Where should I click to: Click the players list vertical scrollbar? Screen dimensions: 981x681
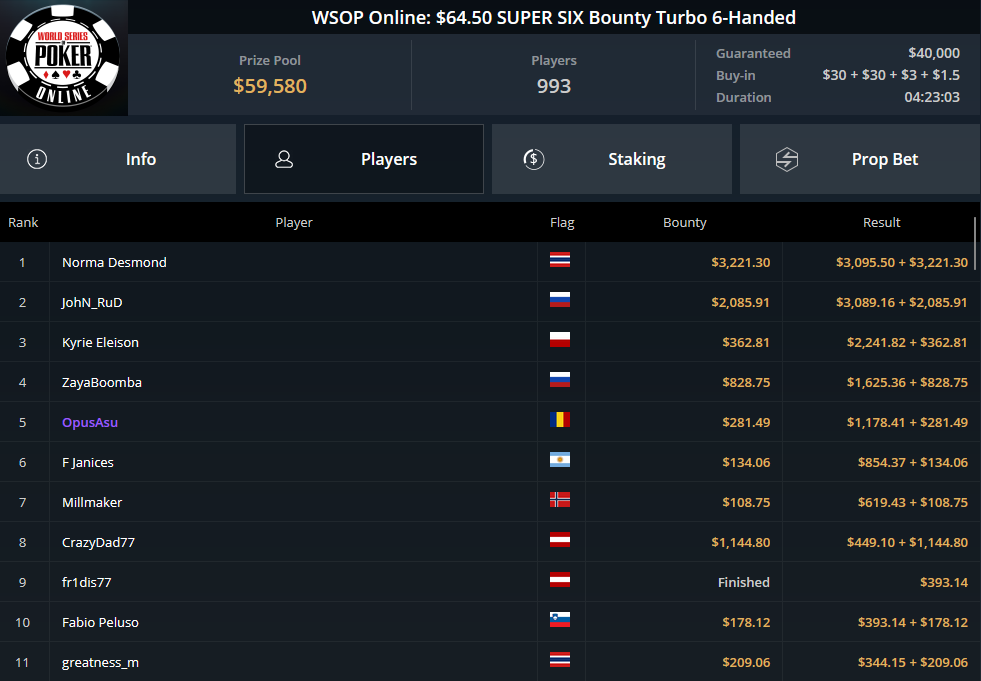(975, 243)
